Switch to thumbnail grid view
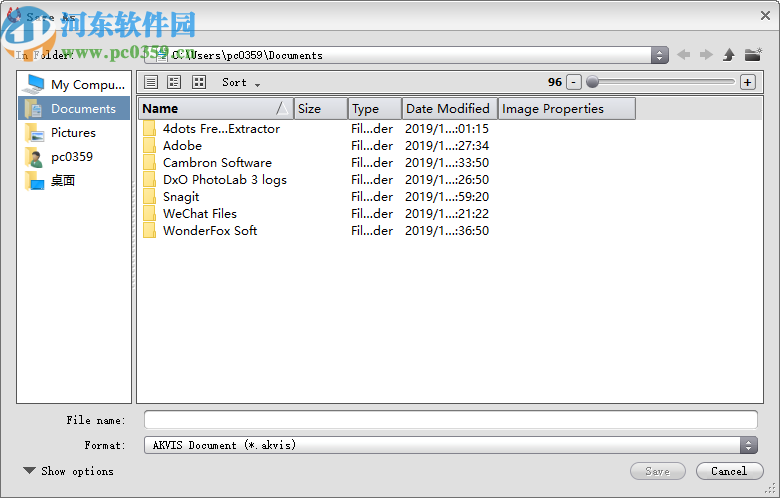This screenshot has width=780, height=498. point(199,82)
